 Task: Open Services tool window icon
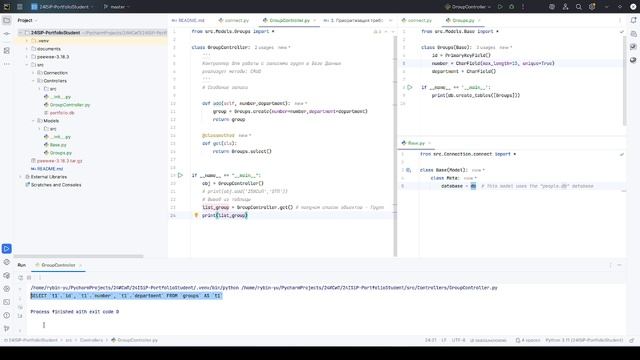pos(7,289)
